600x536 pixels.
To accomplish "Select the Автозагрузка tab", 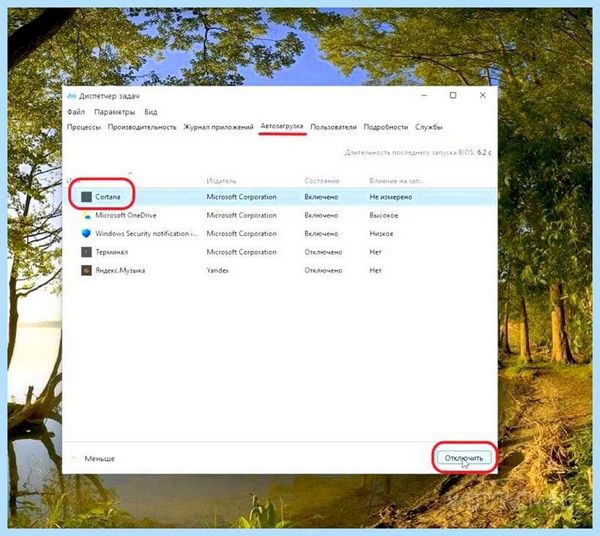I will (x=282, y=126).
